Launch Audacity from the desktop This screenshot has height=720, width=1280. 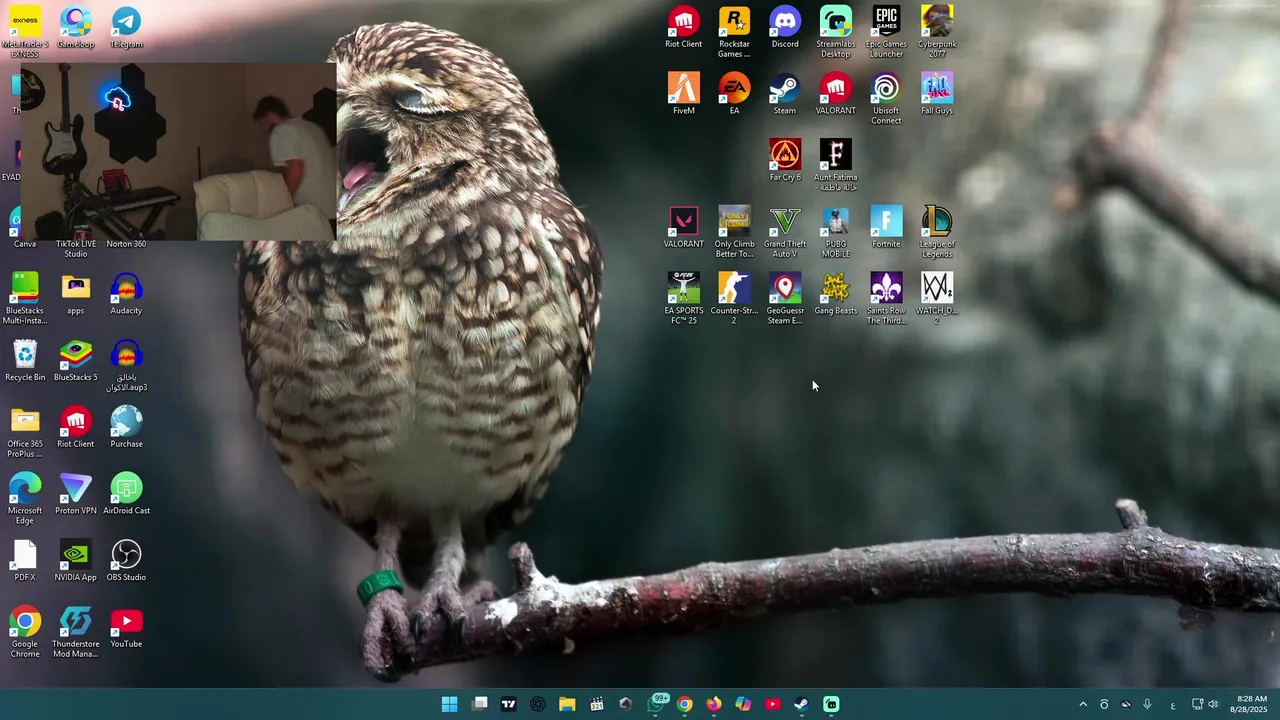coord(126,294)
